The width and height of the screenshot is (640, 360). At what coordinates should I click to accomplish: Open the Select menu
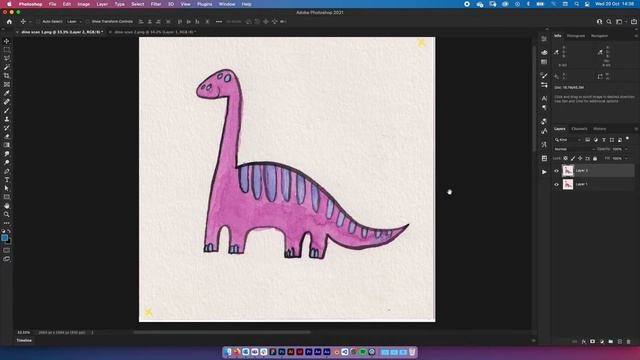click(x=138, y=4)
